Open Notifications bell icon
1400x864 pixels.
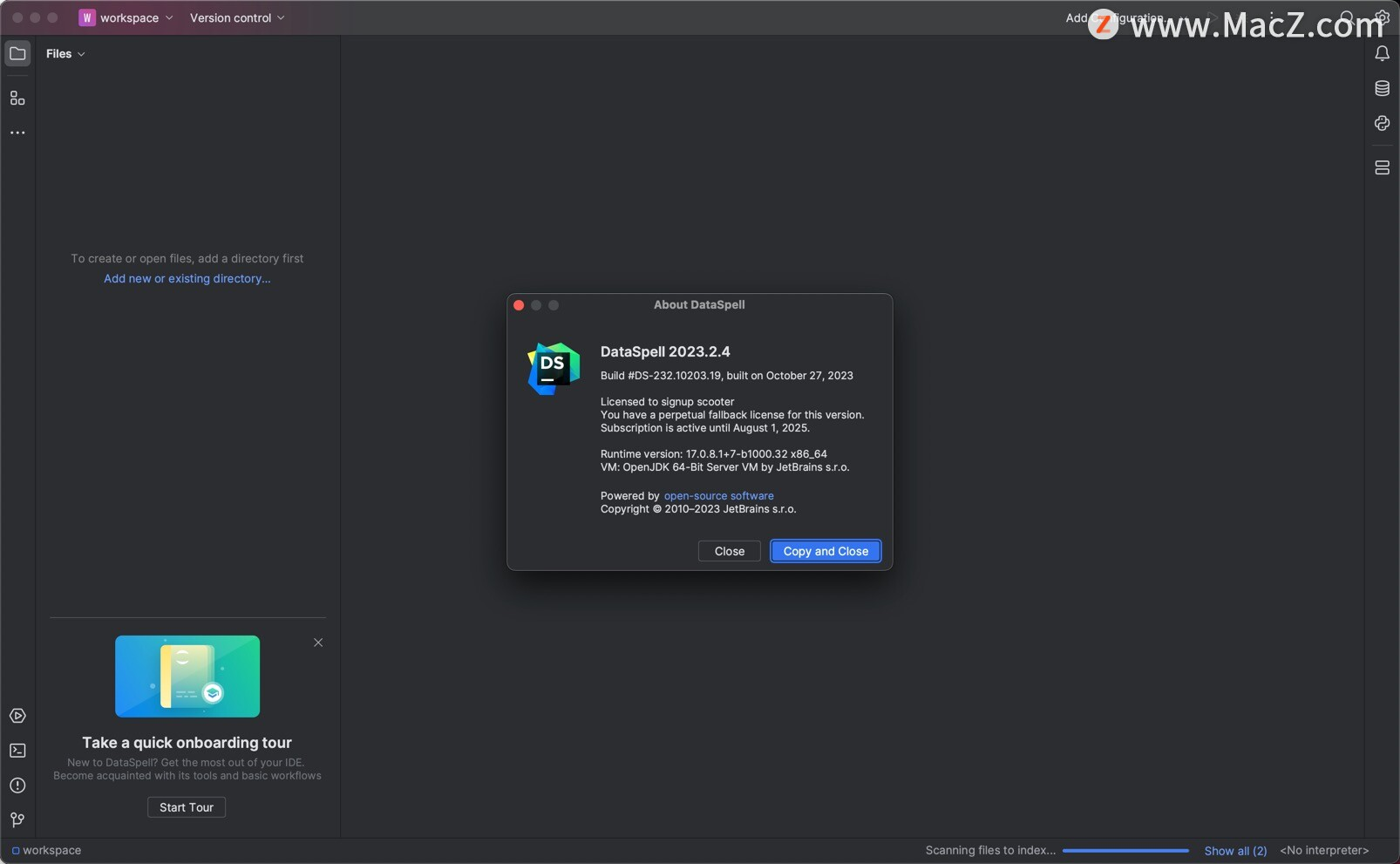pyautogui.click(x=1382, y=54)
